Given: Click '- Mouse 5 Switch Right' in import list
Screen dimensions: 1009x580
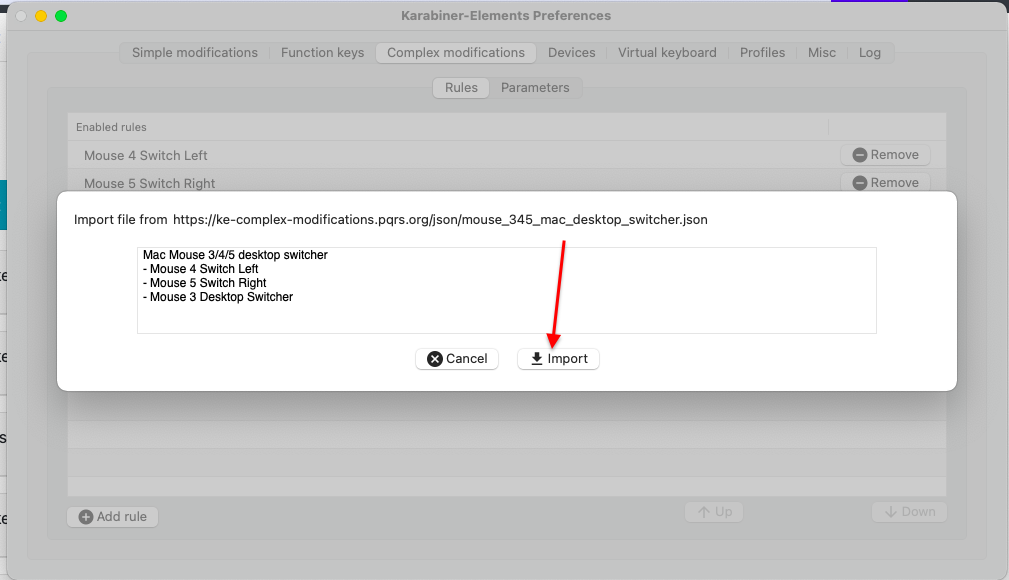Looking at the screenshot, I should click(204, 283).
